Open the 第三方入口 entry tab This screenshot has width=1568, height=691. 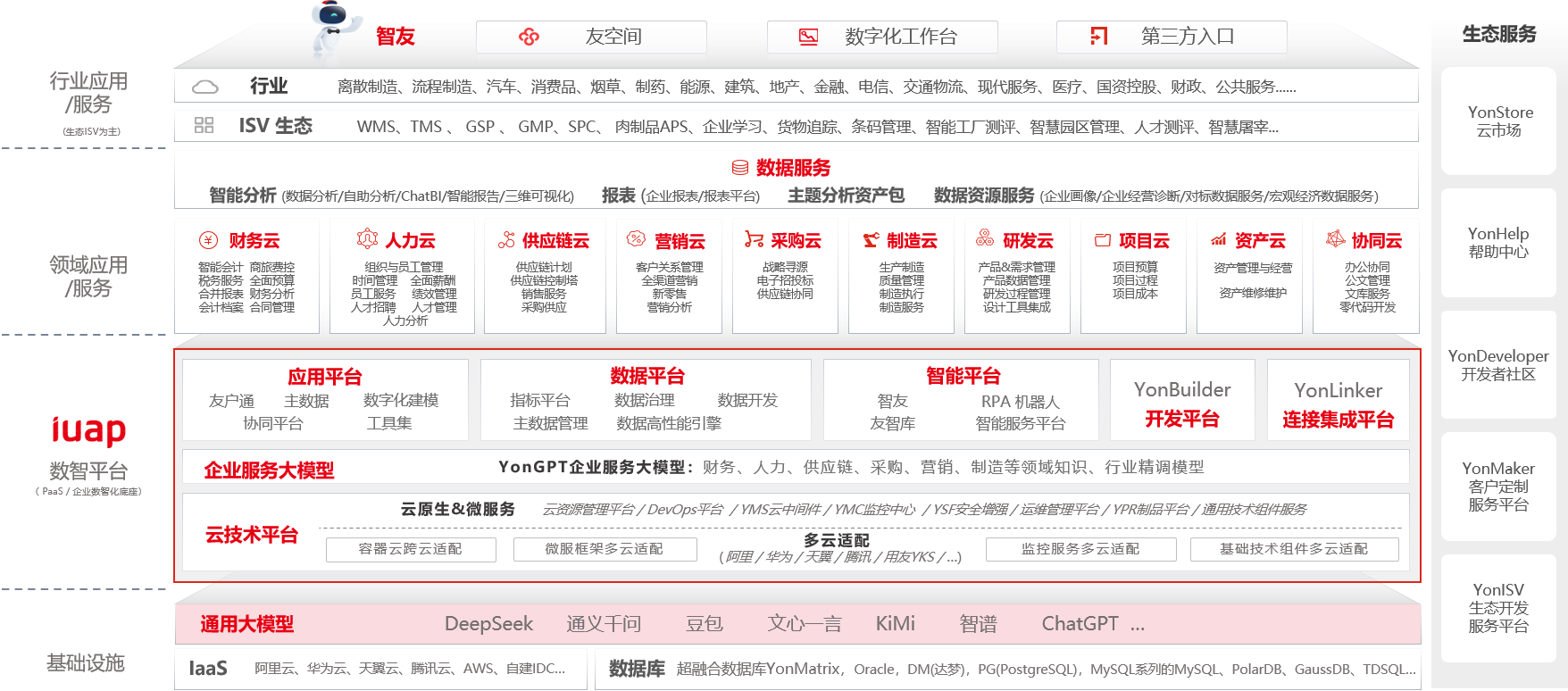tap(1172, 37)
